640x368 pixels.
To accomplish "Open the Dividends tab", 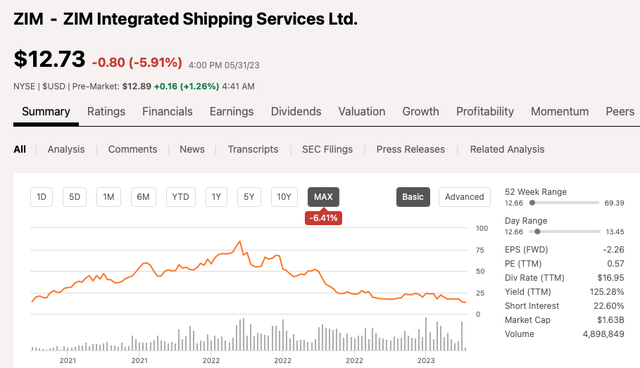I will (x=296, y=111).
